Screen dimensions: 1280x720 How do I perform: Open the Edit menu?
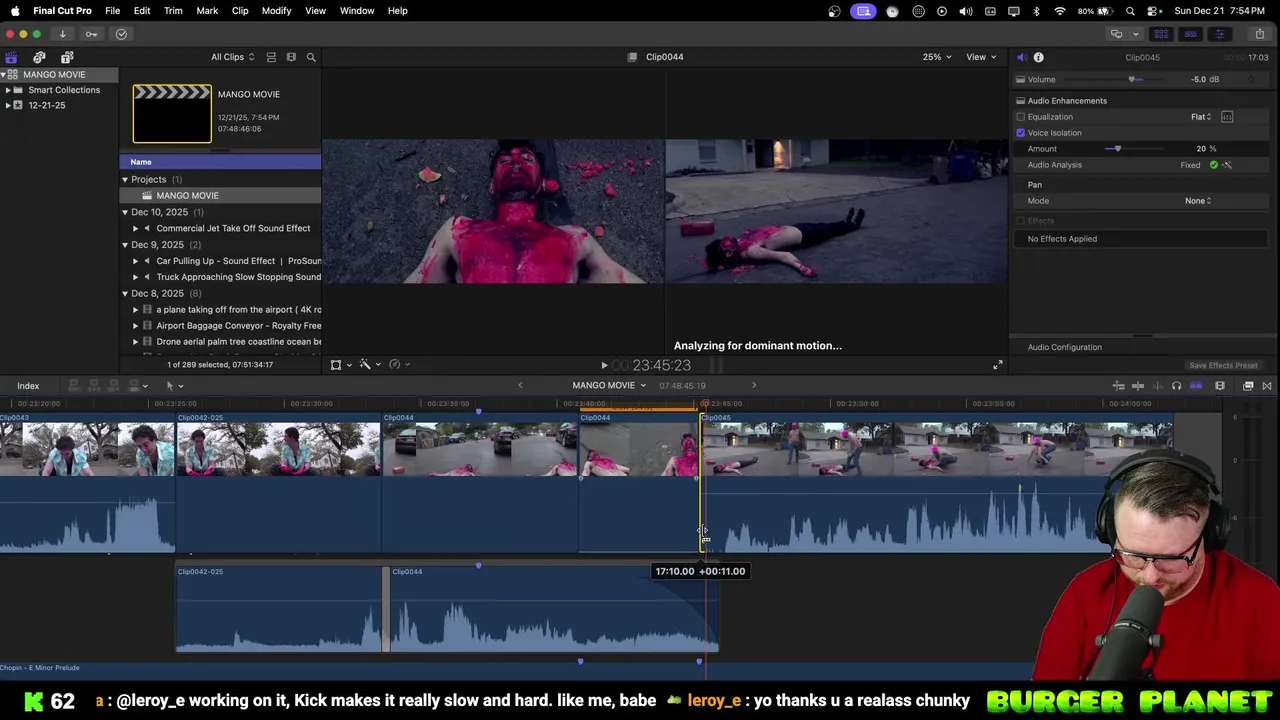click(142, 11)
